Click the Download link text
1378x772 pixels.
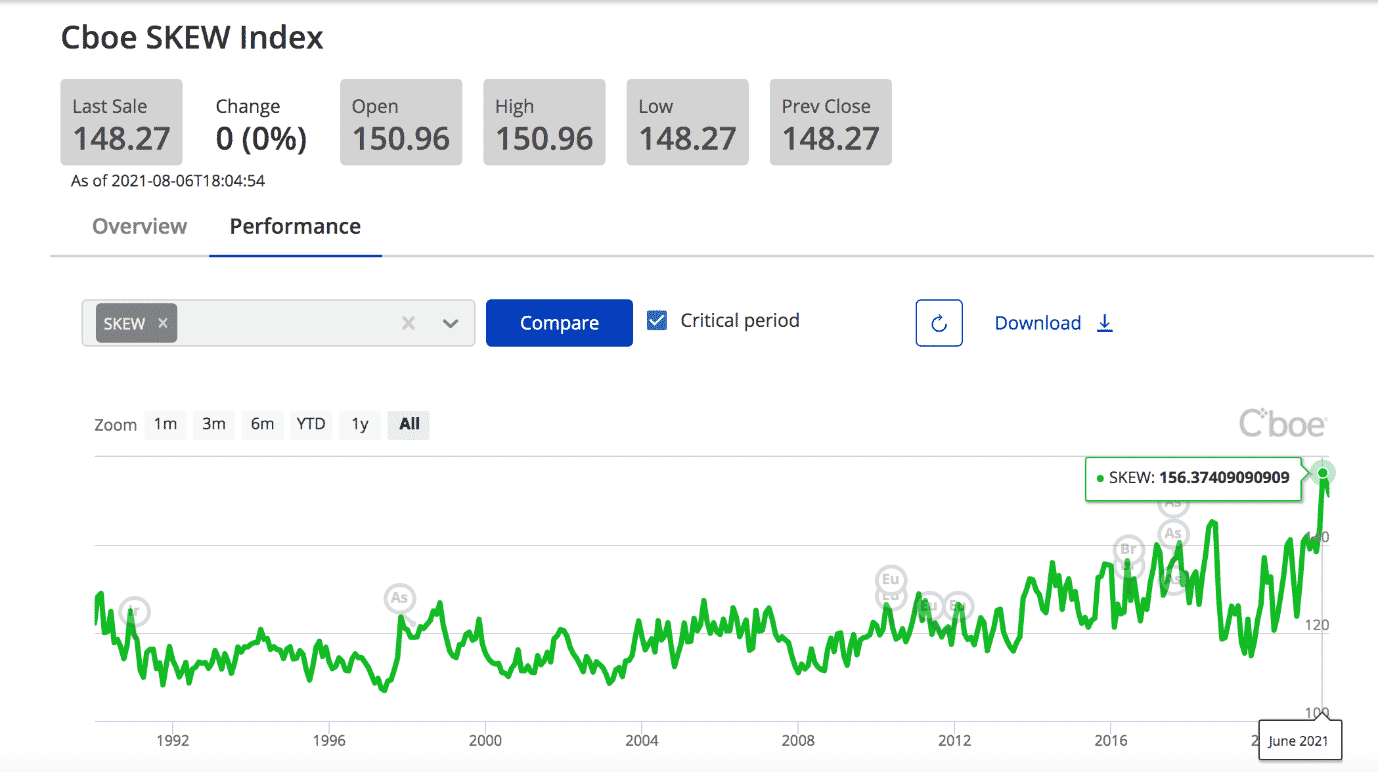coord(1038,323)
